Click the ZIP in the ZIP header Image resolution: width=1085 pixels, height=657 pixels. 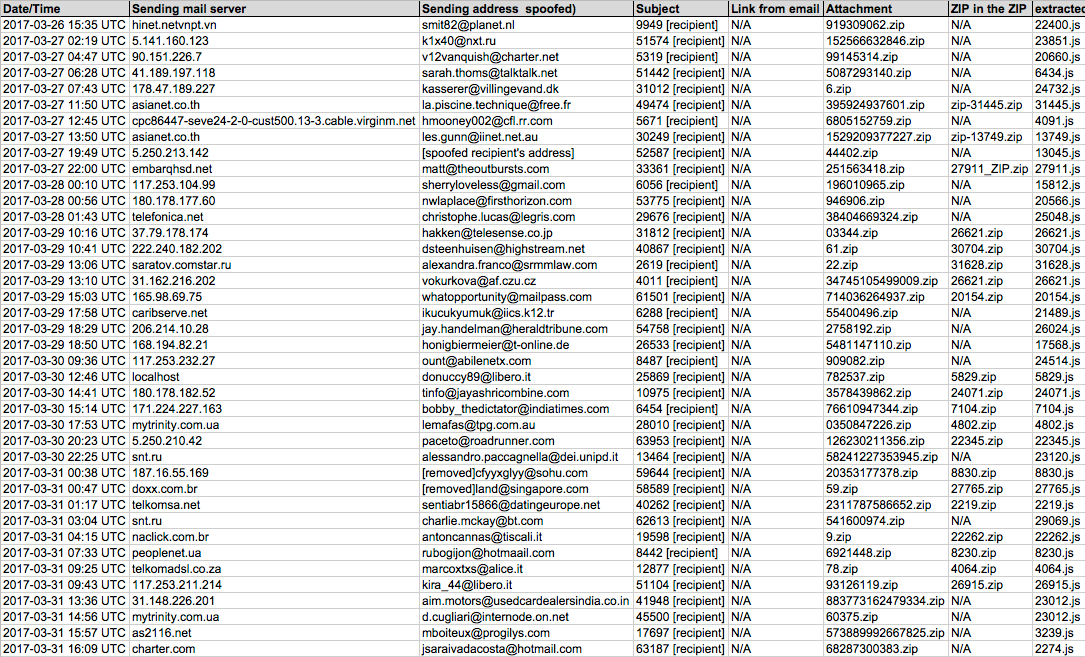tap(990, 9)
